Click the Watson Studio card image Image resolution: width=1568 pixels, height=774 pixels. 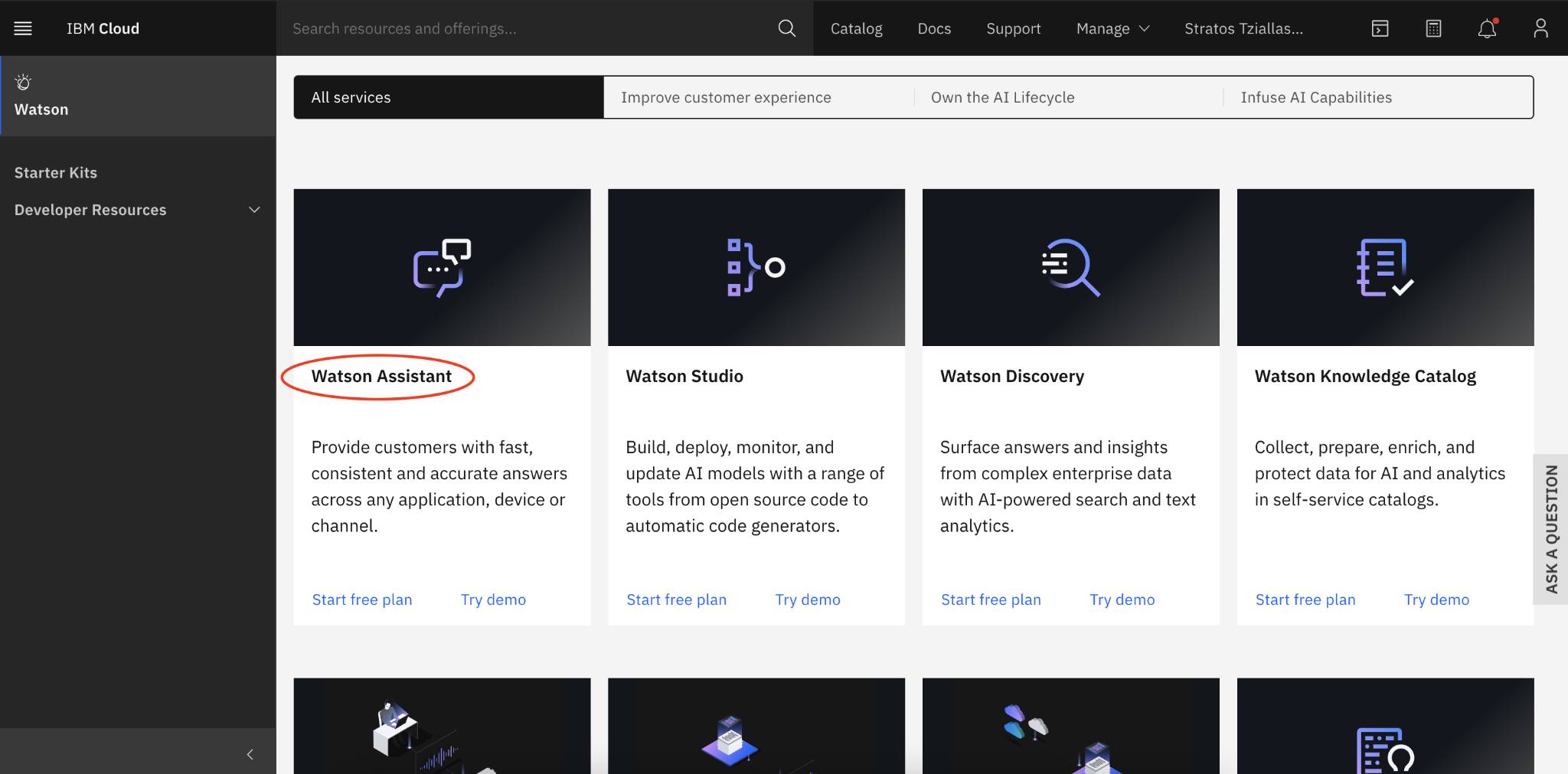[756, 267]
